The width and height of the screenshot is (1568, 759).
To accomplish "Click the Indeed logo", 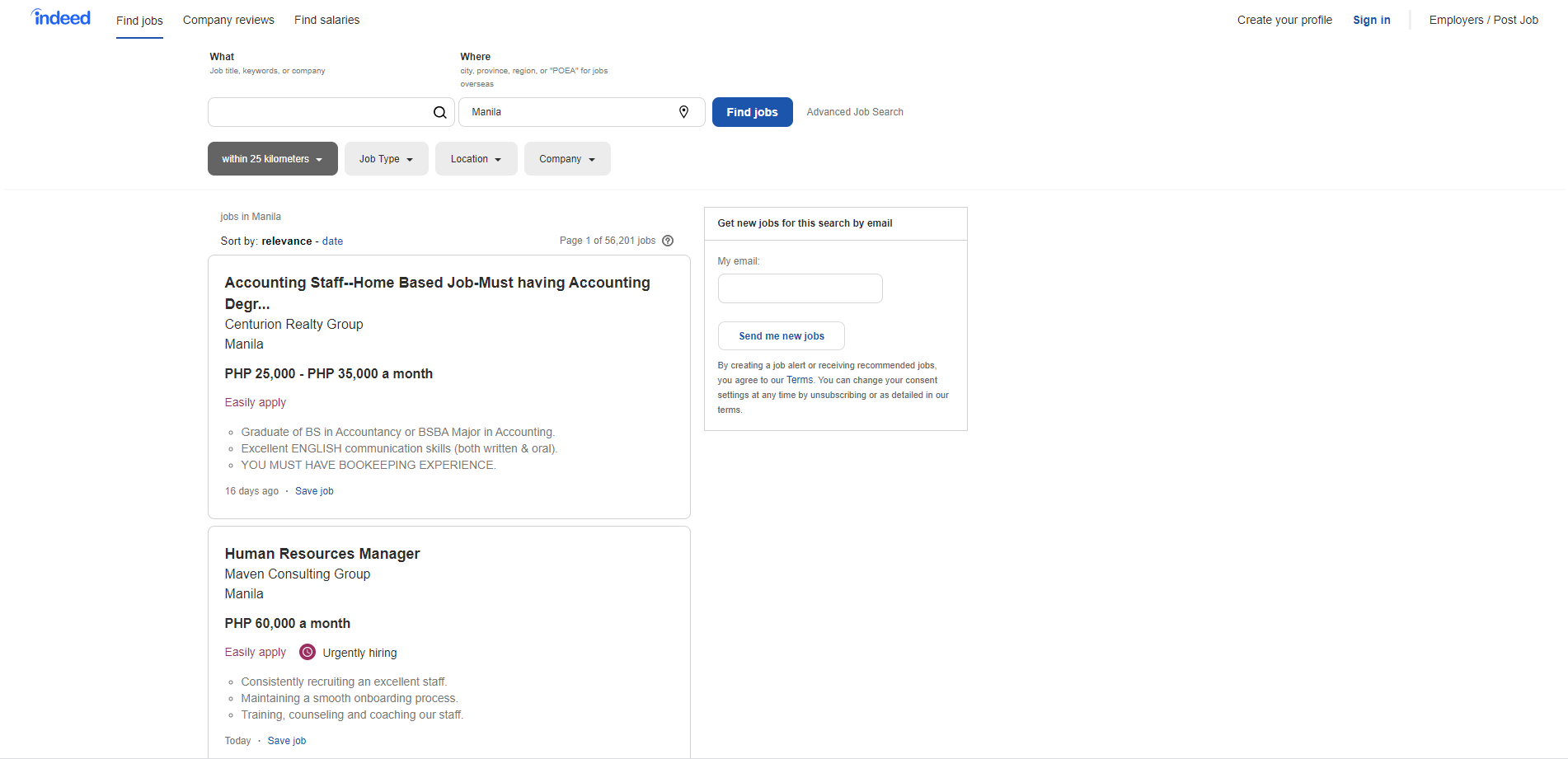I will tap(61, 17).
